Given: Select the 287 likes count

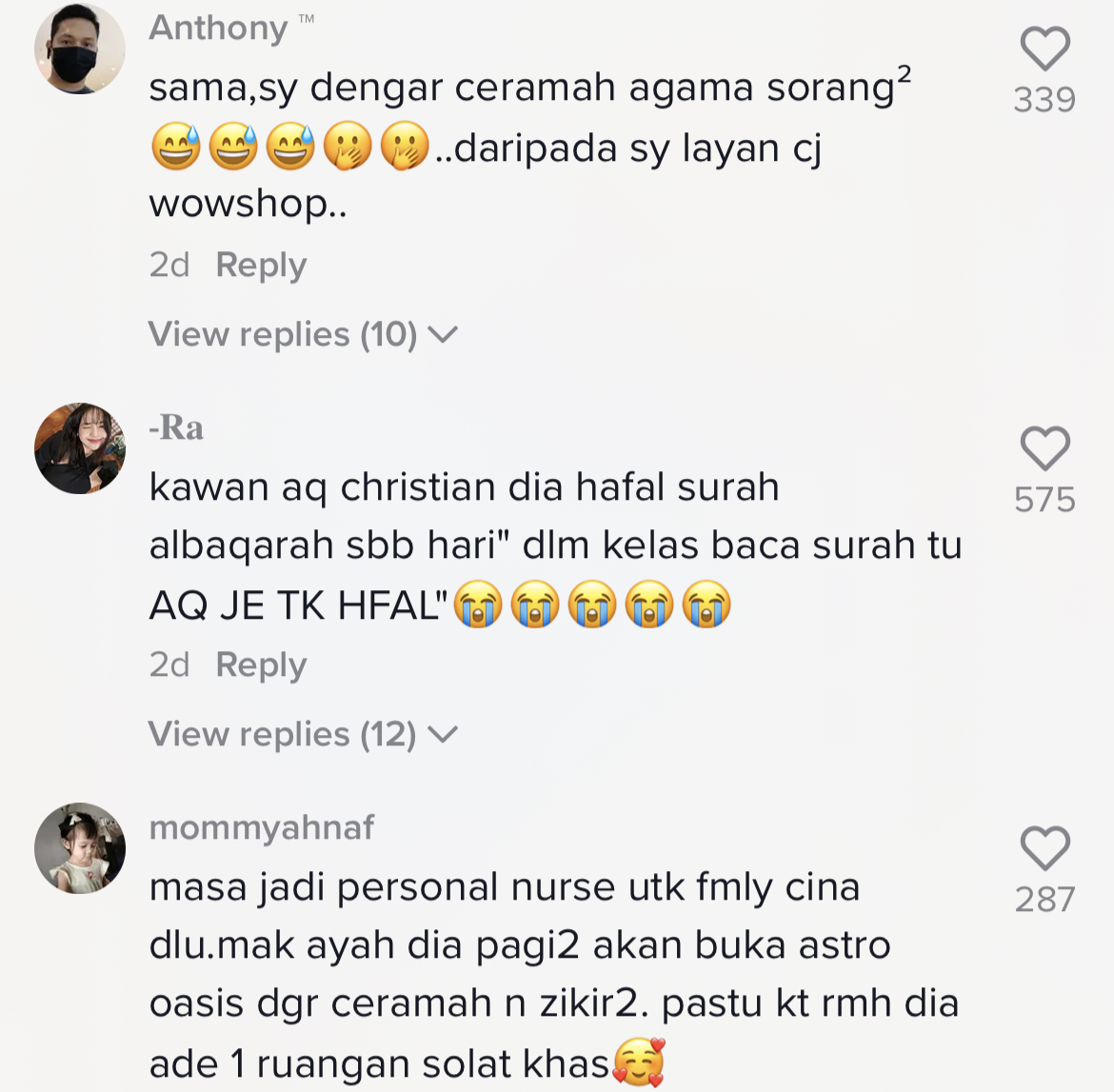Looking at the screenshot, I should click(1045, 900).
